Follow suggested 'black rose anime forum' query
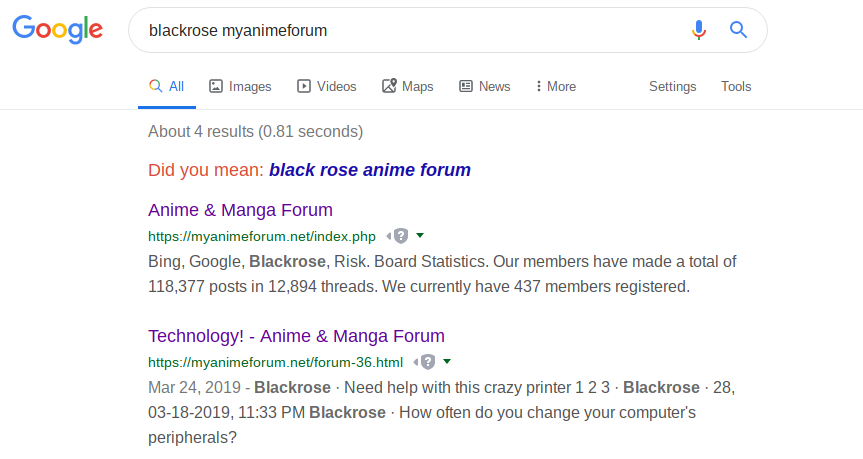The width and height of the screenshot is (863, 459). [x=370, y=170]
